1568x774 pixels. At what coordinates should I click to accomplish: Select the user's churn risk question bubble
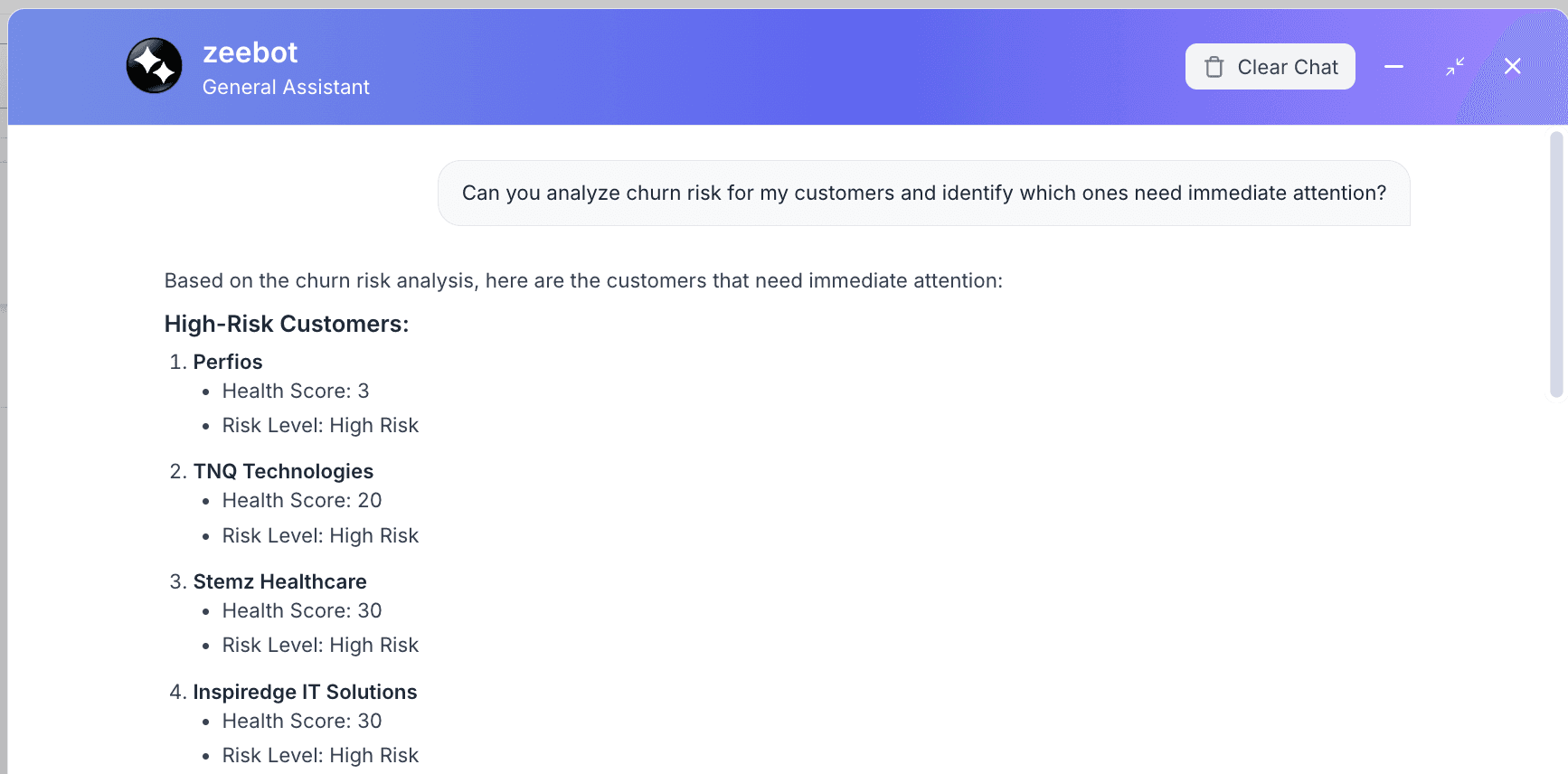pyautogui.click(x=923, y=193)
